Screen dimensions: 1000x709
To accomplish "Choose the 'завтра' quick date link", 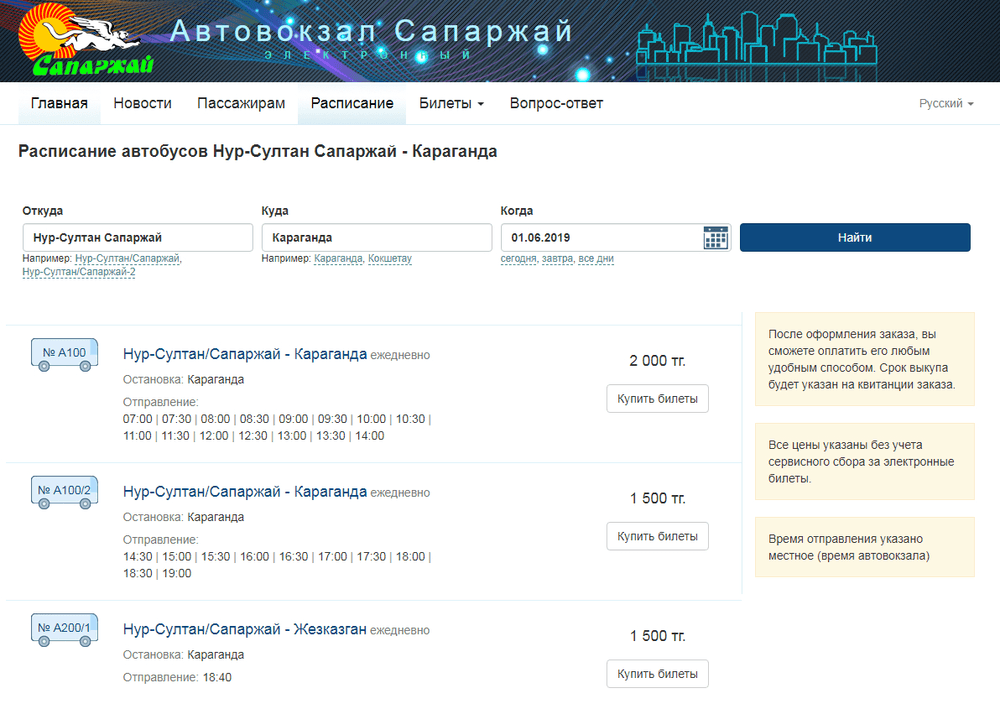I will [557, 259].
